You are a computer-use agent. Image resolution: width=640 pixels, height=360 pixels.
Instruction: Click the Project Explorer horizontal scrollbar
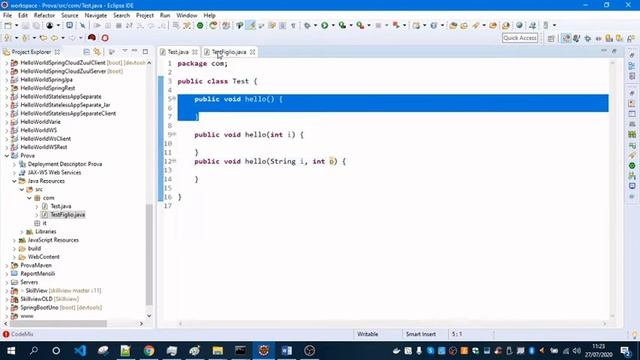[x=58, y=324]
